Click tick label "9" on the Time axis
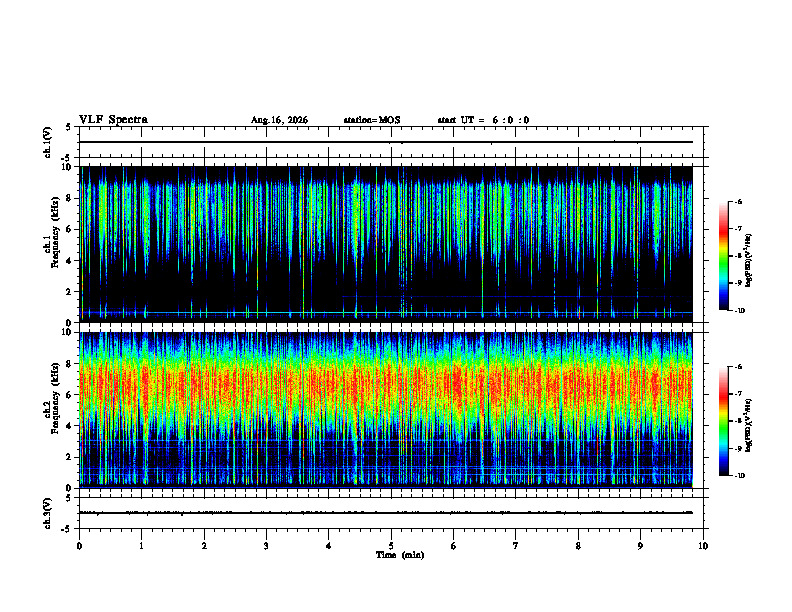 640,546
